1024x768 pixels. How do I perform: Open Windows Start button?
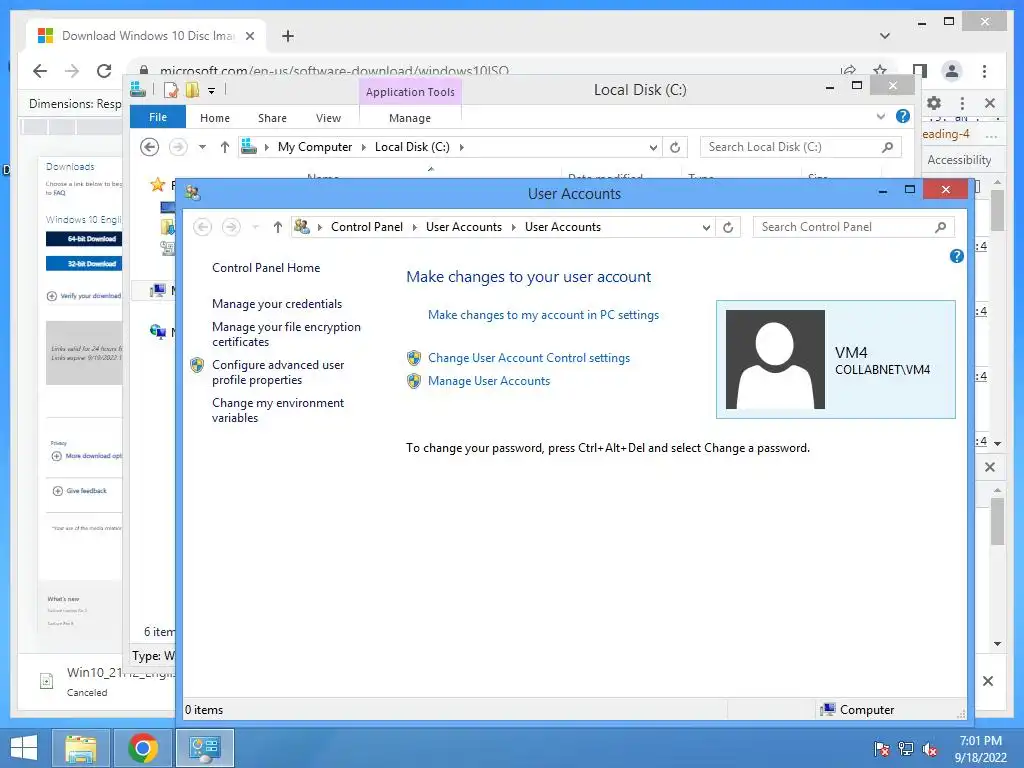tap(24, 748)
